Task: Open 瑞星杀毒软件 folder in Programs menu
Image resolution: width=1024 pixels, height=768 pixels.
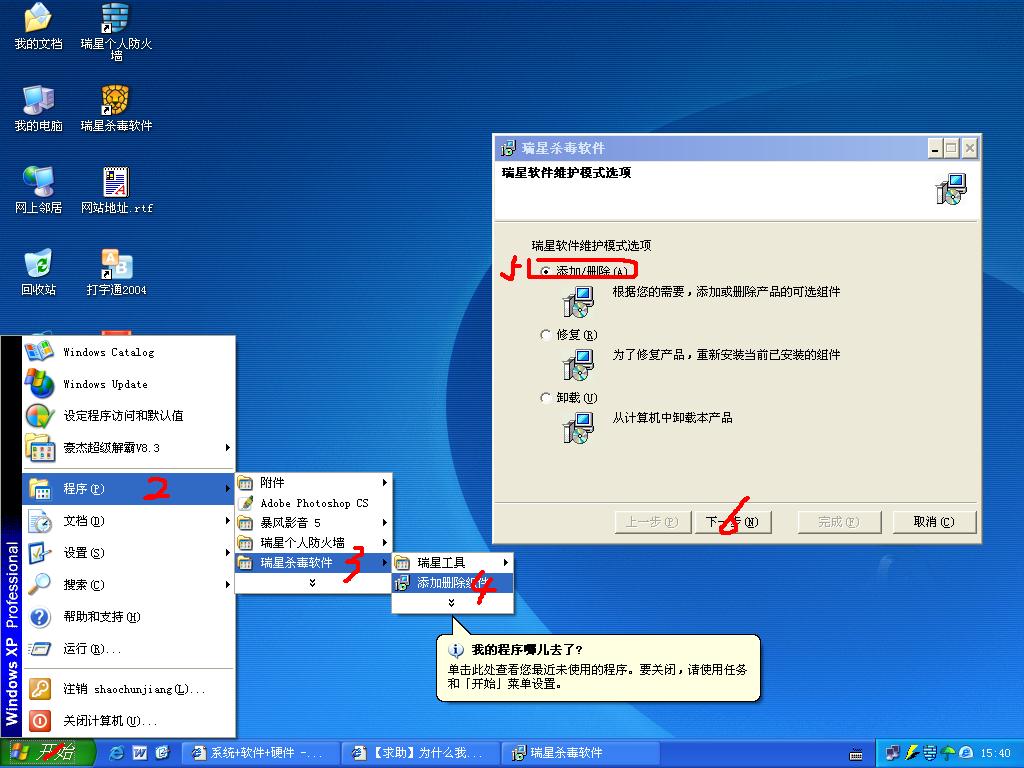Action: (x=313, y=562)
